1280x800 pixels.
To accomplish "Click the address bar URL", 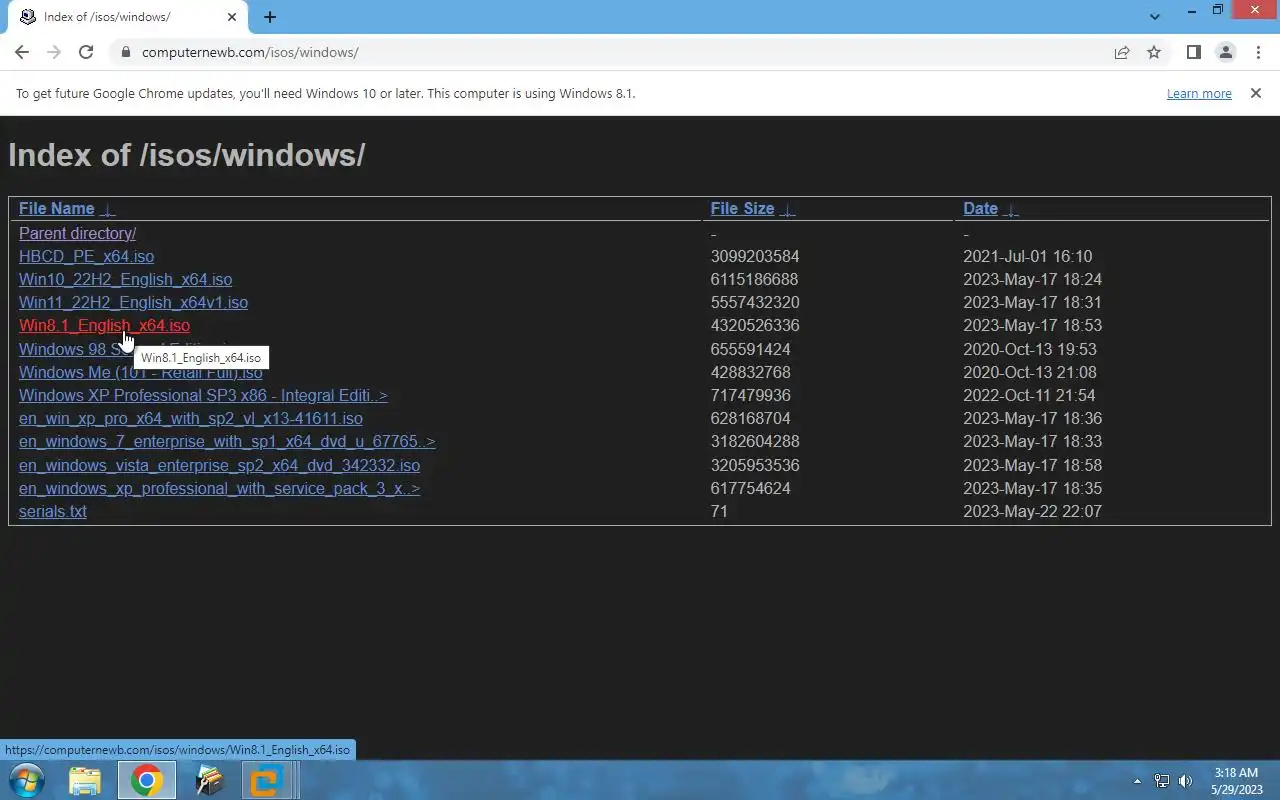I will 250,52.
